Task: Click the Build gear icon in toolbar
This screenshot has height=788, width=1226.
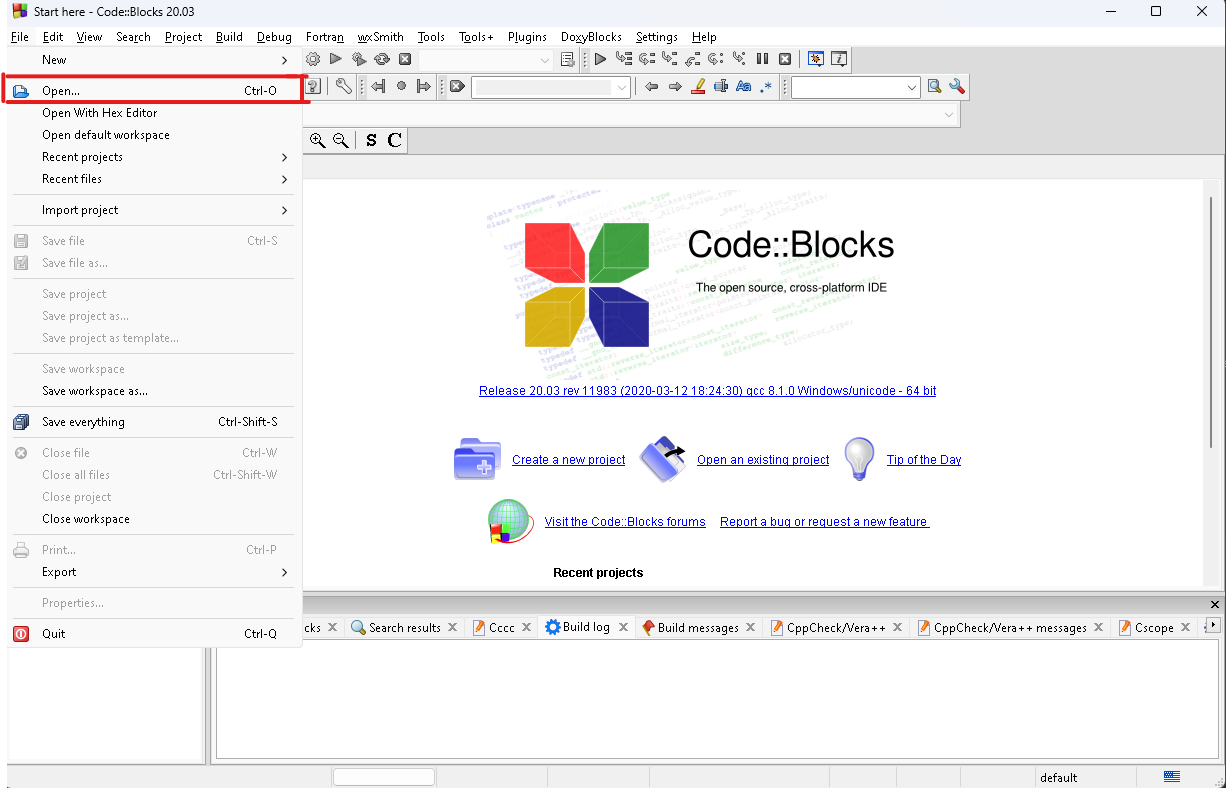Action: tap(313, 60)
